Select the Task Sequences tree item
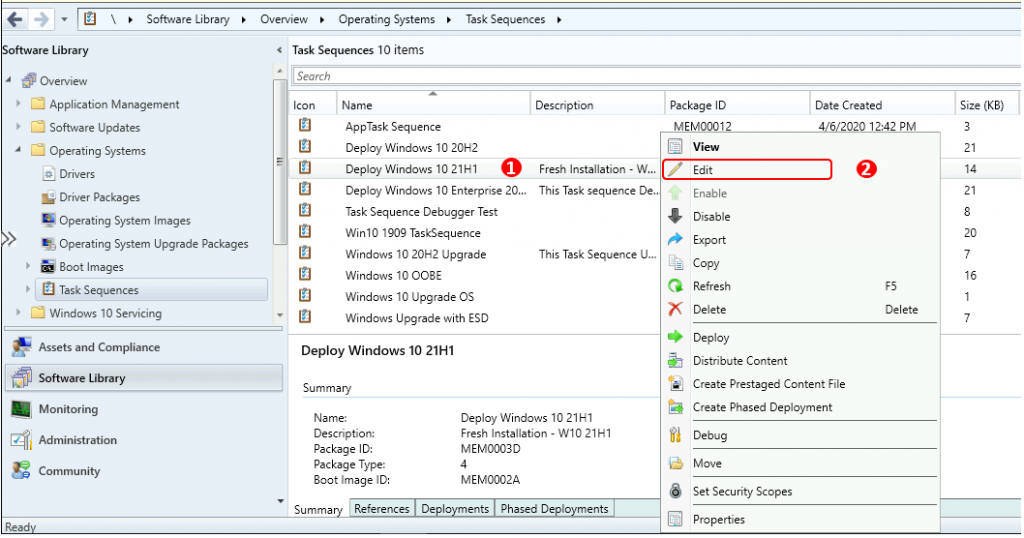This screenshot has height=538, width=1024. click(x=152, y=290)
